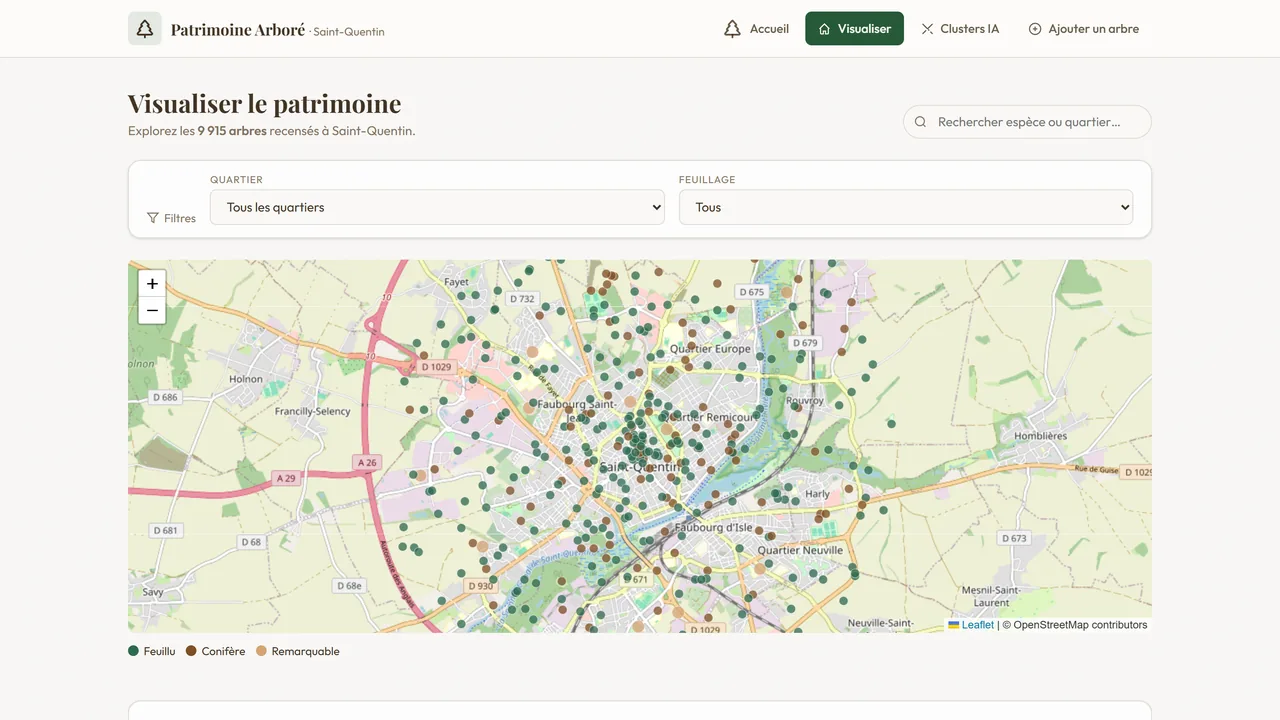1280x720 pixels.
Task: Click the Harly label on the map
Action: 818,494
